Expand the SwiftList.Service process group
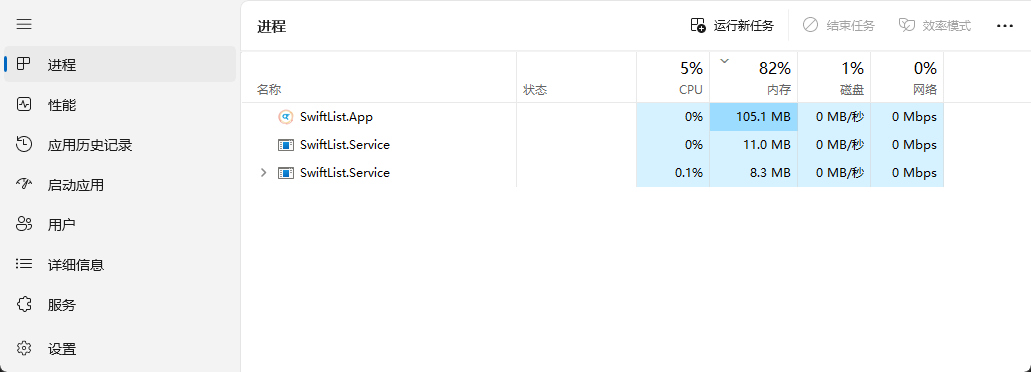The width and height of the screenshot is (1031, 372). (264, 173)
